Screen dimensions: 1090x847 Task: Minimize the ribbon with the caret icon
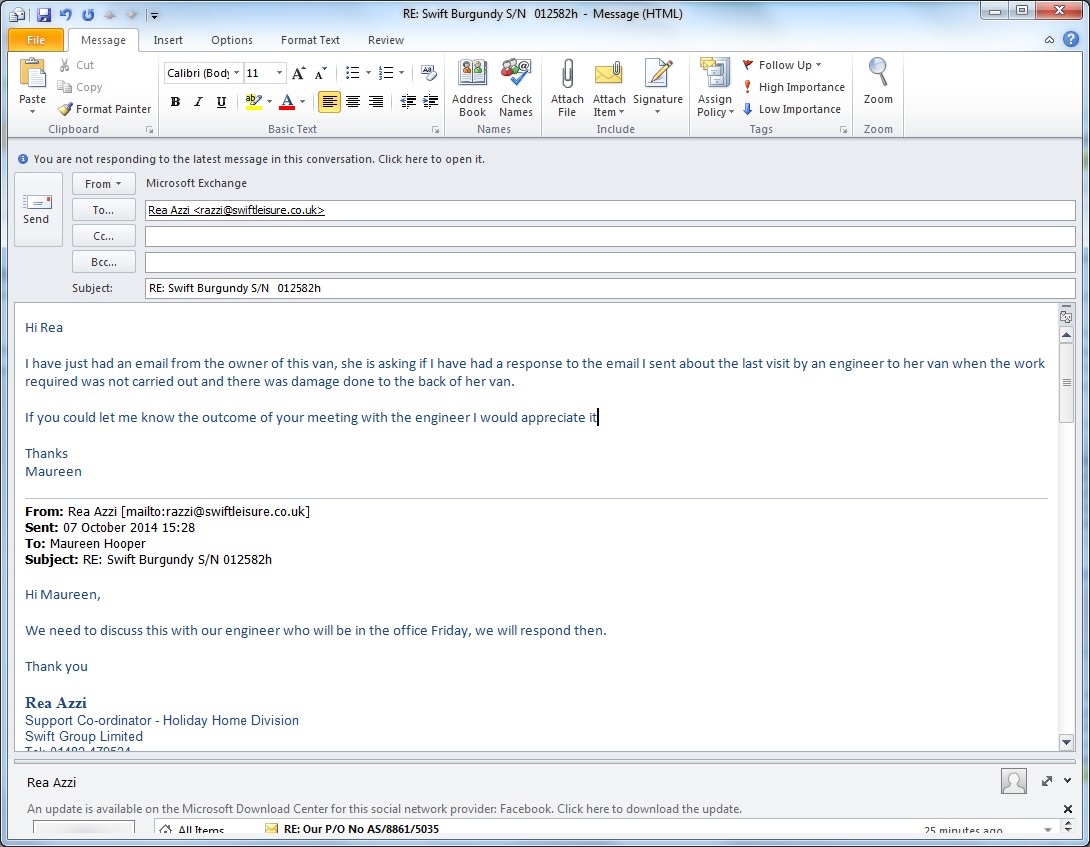(1049, 40)
